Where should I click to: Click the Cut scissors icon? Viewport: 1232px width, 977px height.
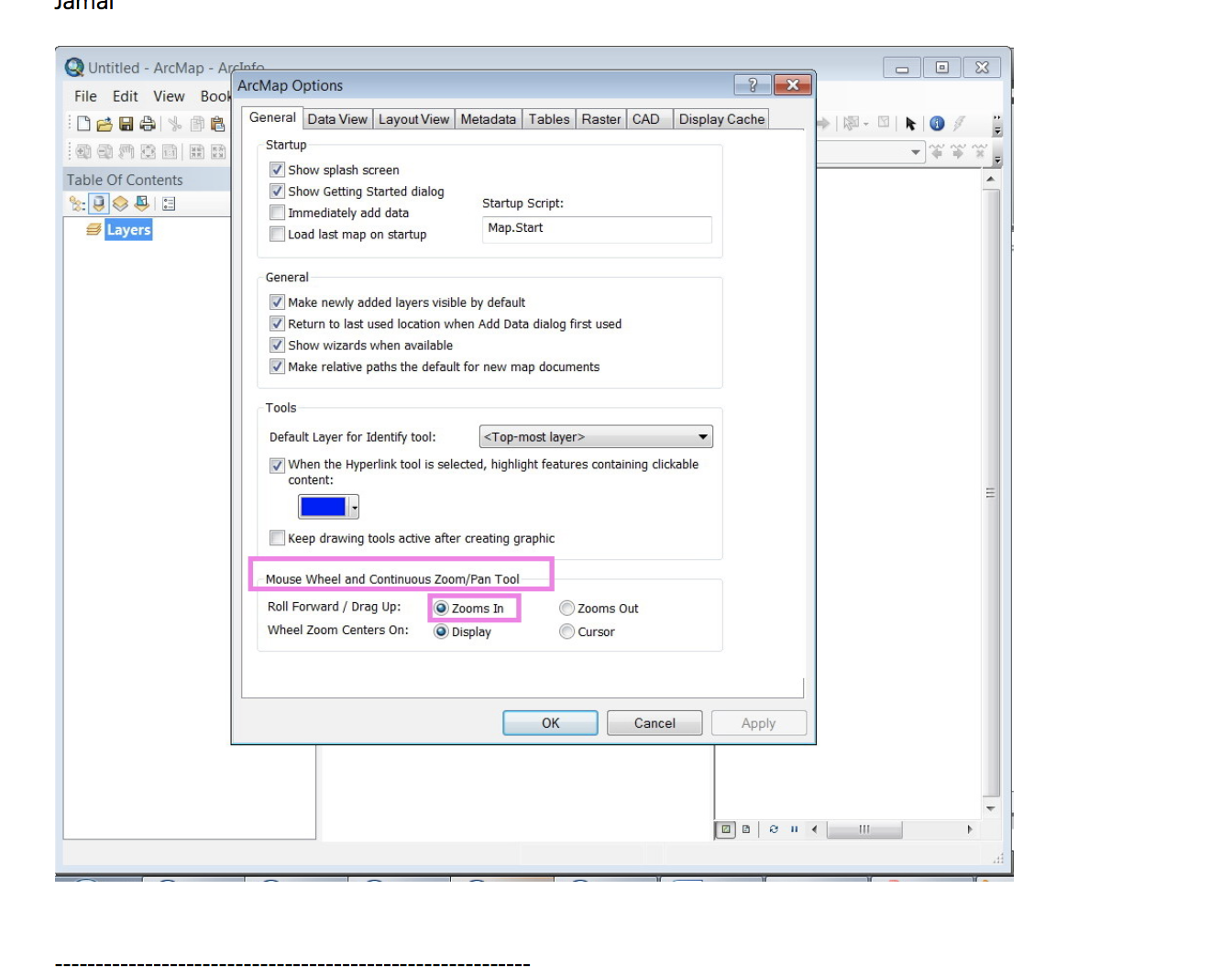tap(174, 124)
